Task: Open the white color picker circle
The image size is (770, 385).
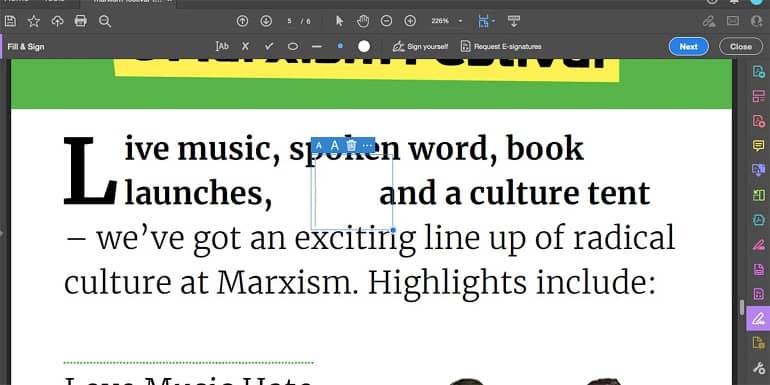Action: coord(364,46)
